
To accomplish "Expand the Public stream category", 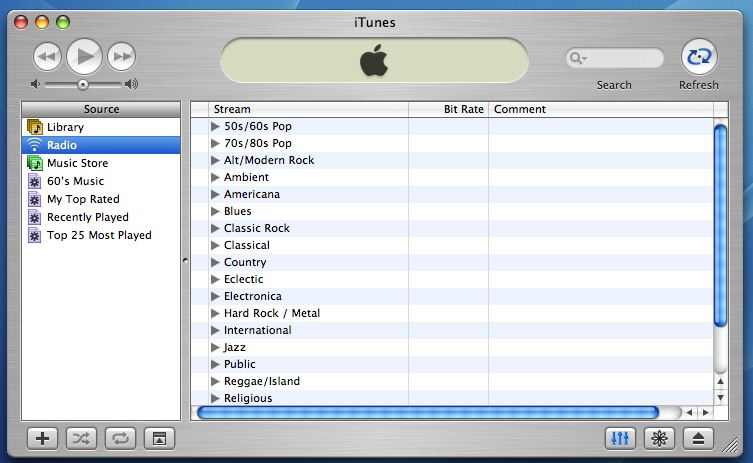I will click(x=215, y=365).
